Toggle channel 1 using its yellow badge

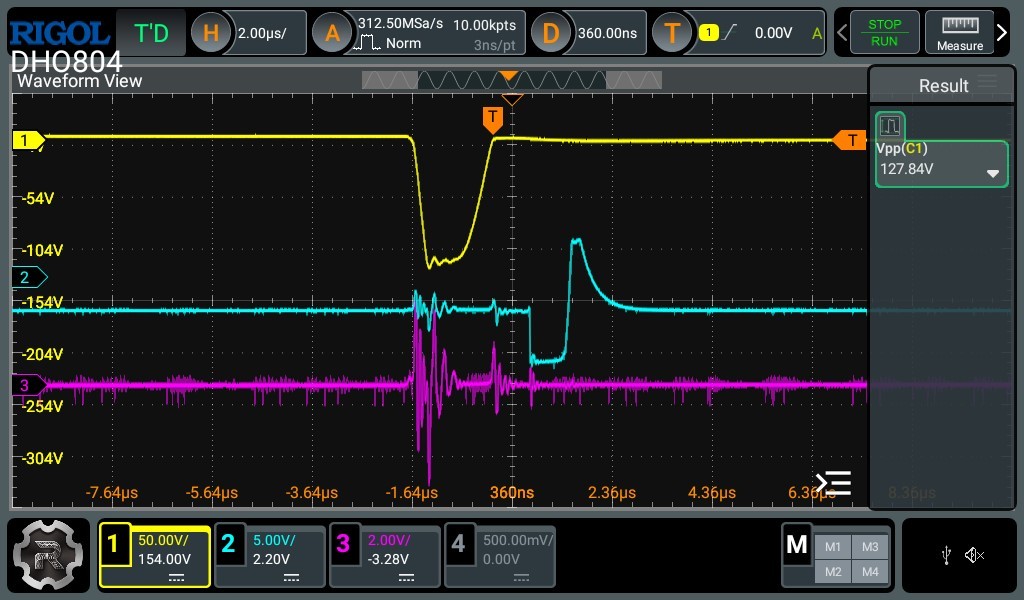click(x=114, y=545)
